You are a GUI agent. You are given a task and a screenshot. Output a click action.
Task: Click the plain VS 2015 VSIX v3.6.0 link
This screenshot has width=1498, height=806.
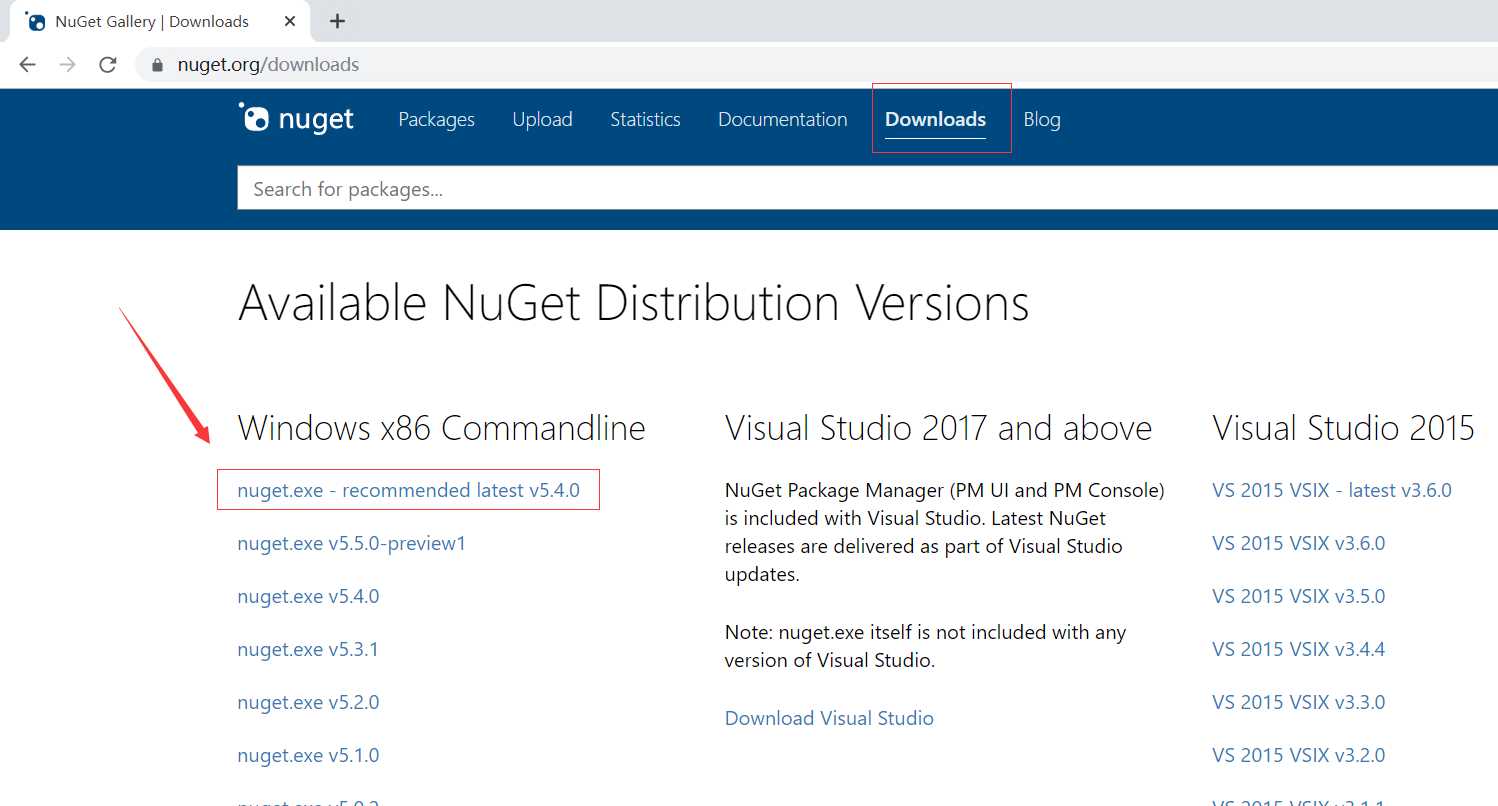(1298, 543)
